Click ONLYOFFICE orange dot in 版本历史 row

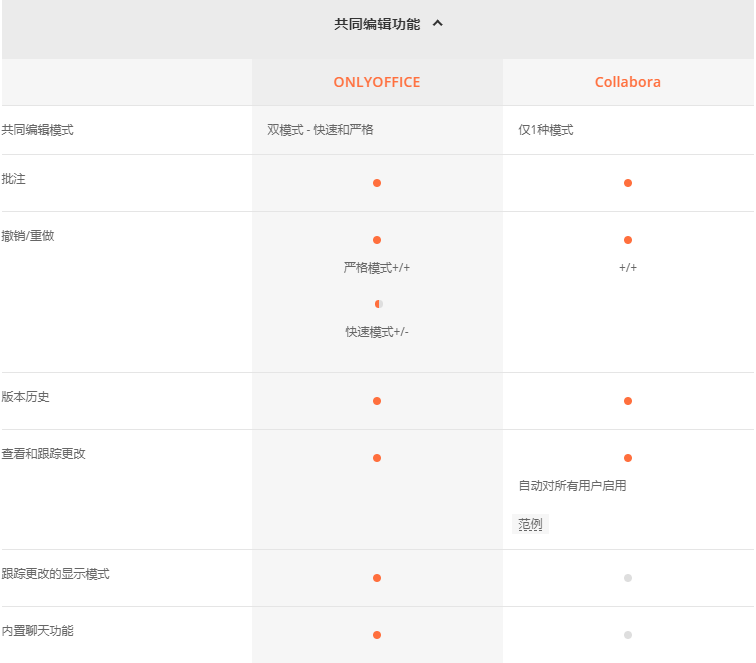click(377, 401)
